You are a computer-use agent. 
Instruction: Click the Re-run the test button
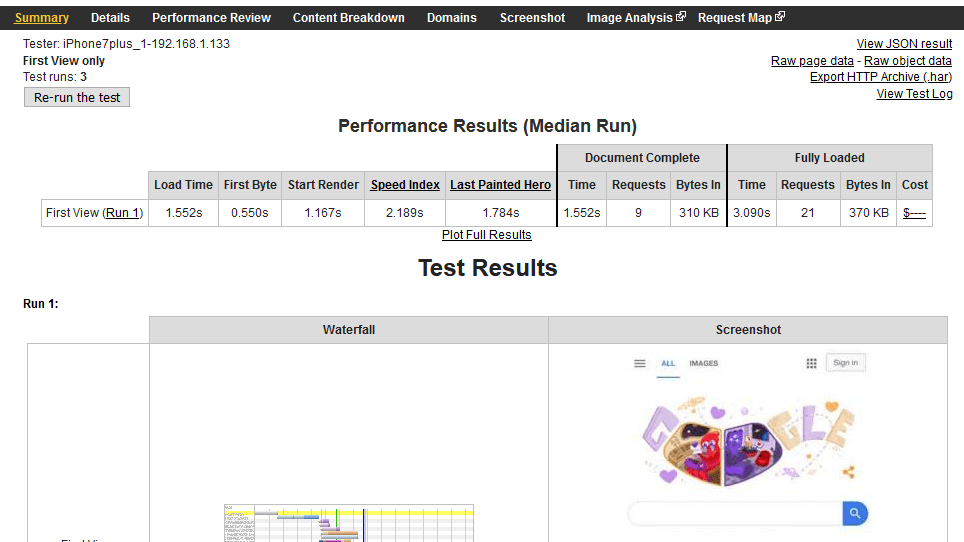tap(77, 97)
